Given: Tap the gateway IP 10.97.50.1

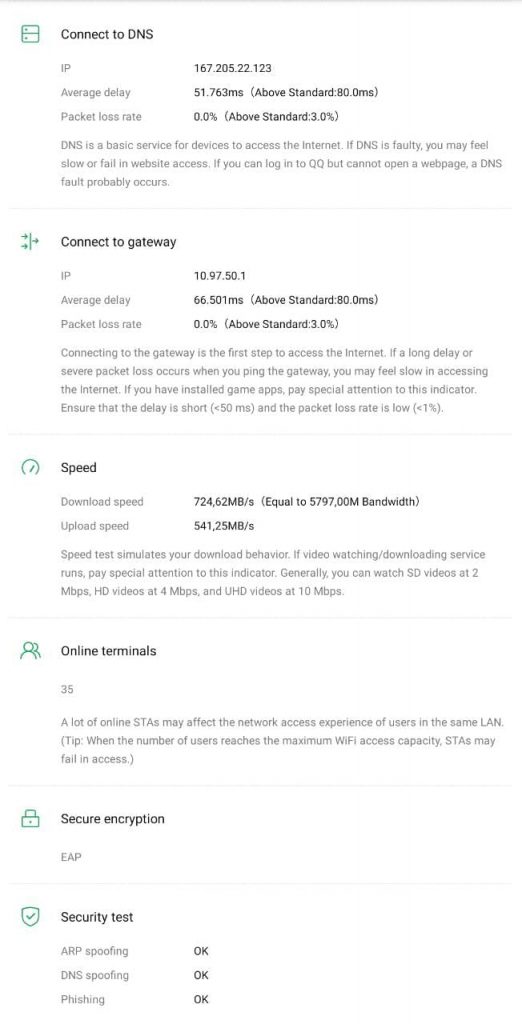Looking at the screenshot, I should 220,276.
